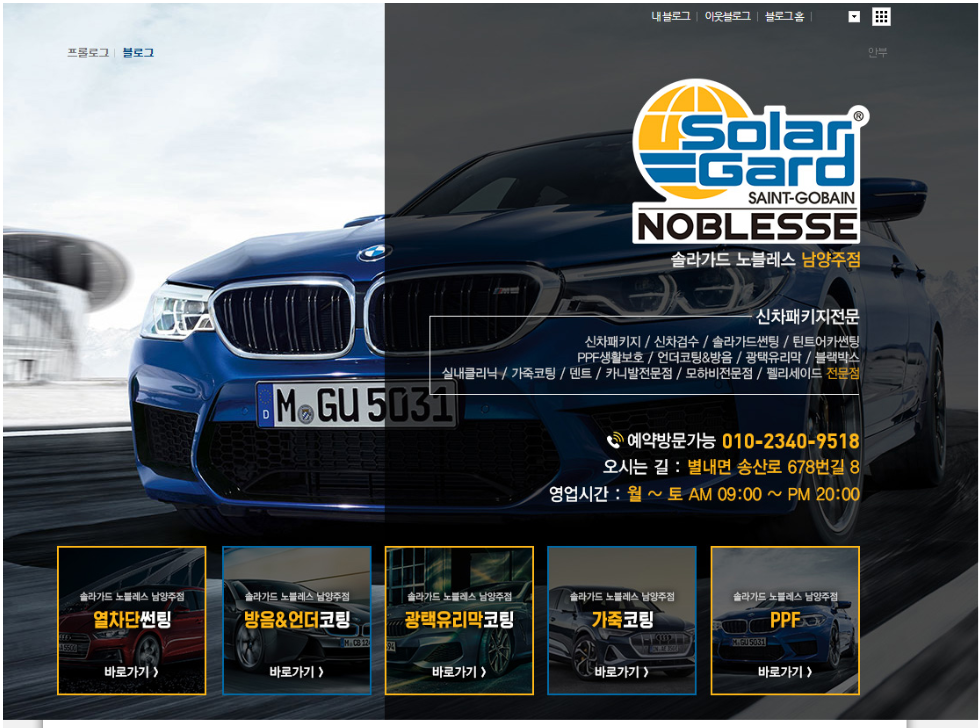Image resolution: width=980 pixels, height=728 pixels.
Task: Open the grid apps menu icon
Action: point(881,17)
